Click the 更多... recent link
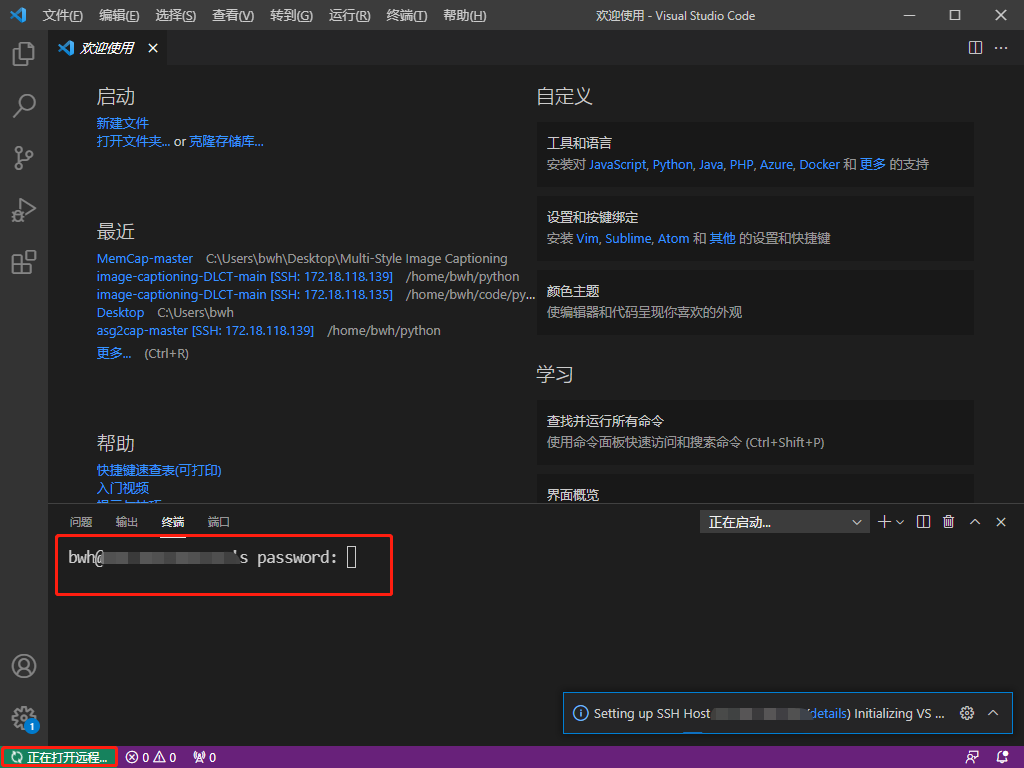The height and width of the screenshot is (768, 1024). tap(114, 353)
